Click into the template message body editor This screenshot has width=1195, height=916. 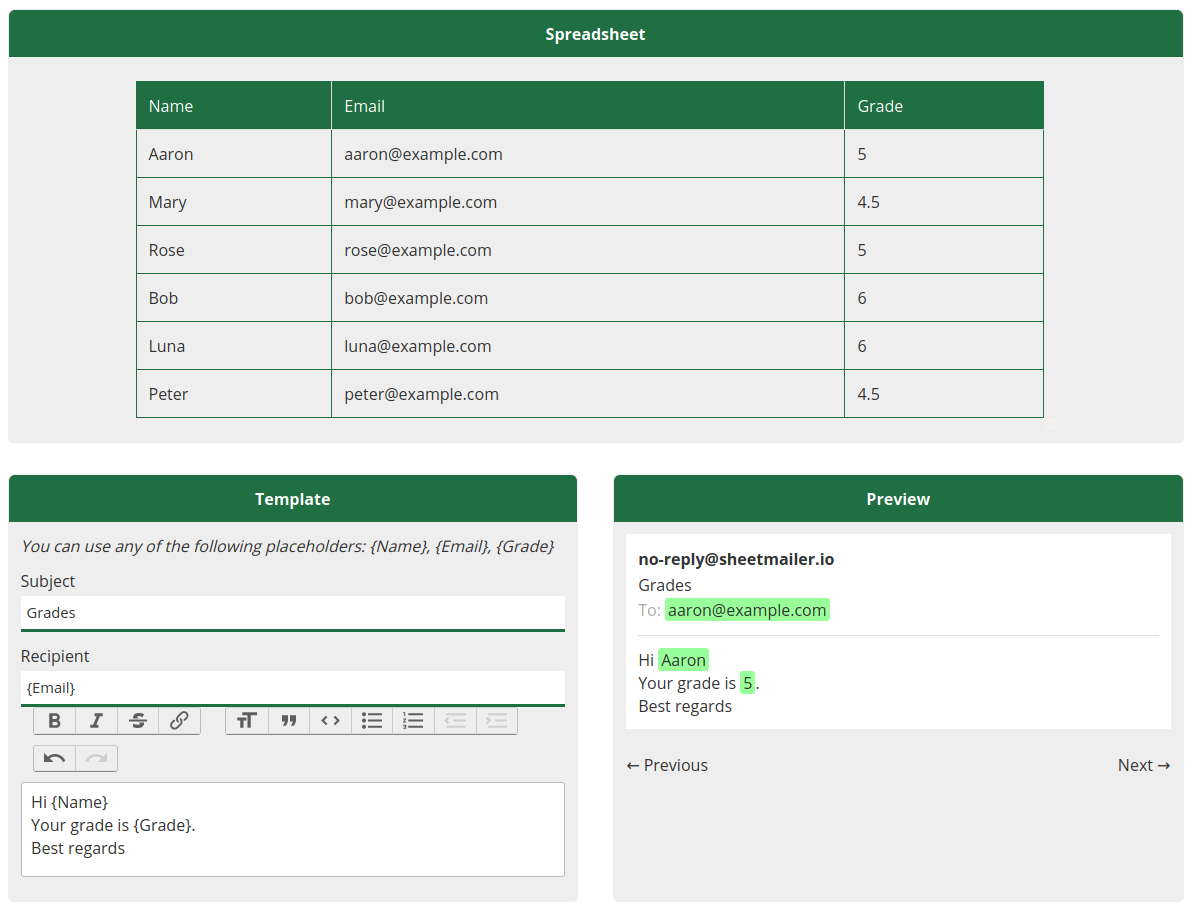click(292, 828)
